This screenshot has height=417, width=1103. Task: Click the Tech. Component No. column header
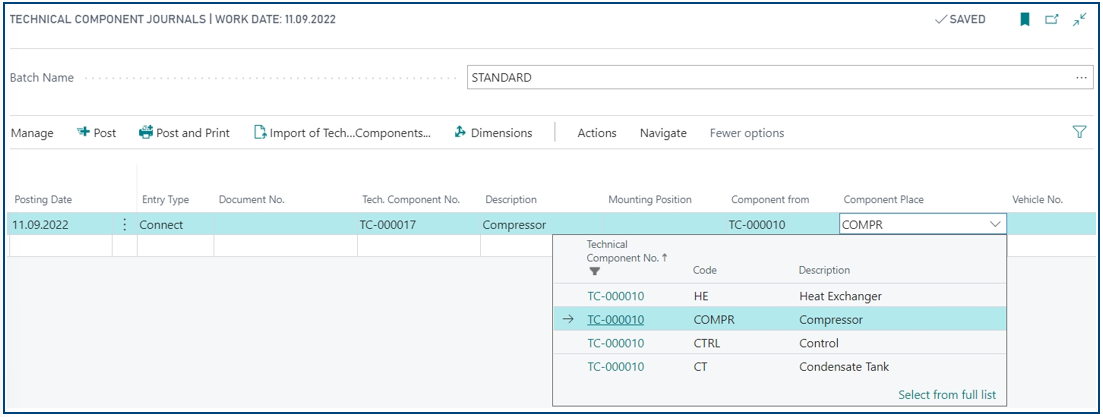(x=411, y=200)
